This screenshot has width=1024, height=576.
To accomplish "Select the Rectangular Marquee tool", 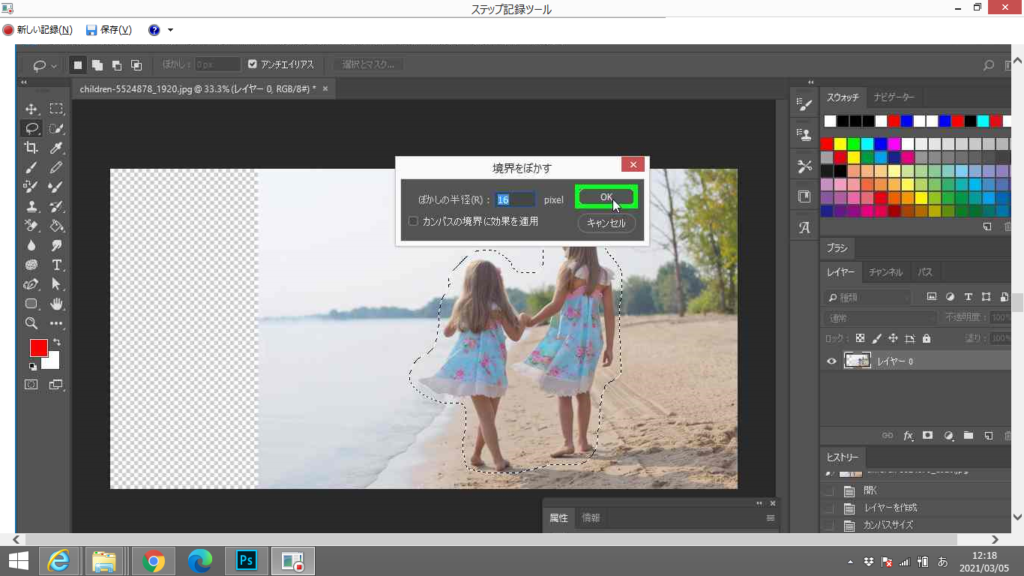I will 57,108.
